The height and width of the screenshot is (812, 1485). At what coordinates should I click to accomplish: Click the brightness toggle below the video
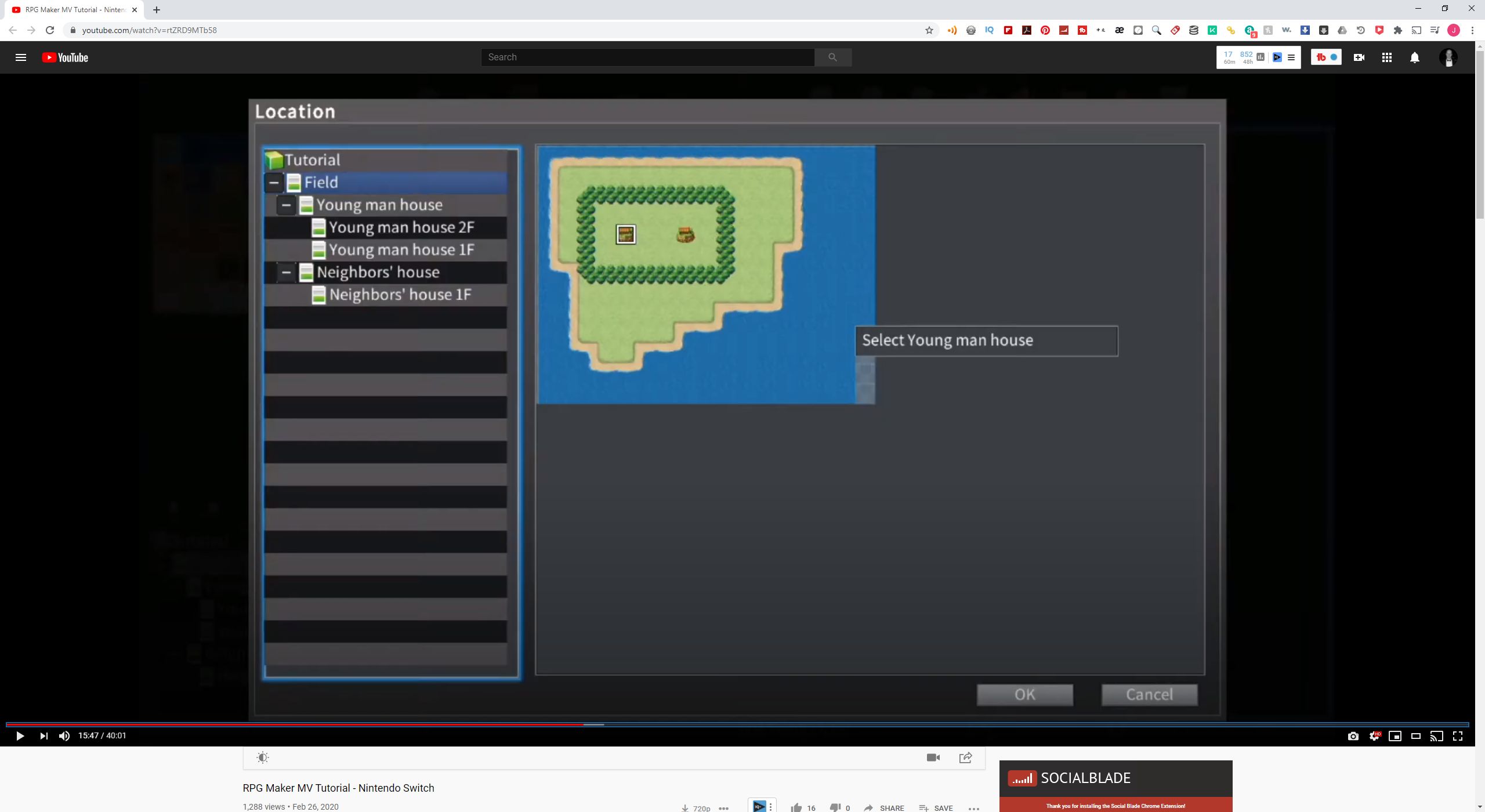point(263,757)
